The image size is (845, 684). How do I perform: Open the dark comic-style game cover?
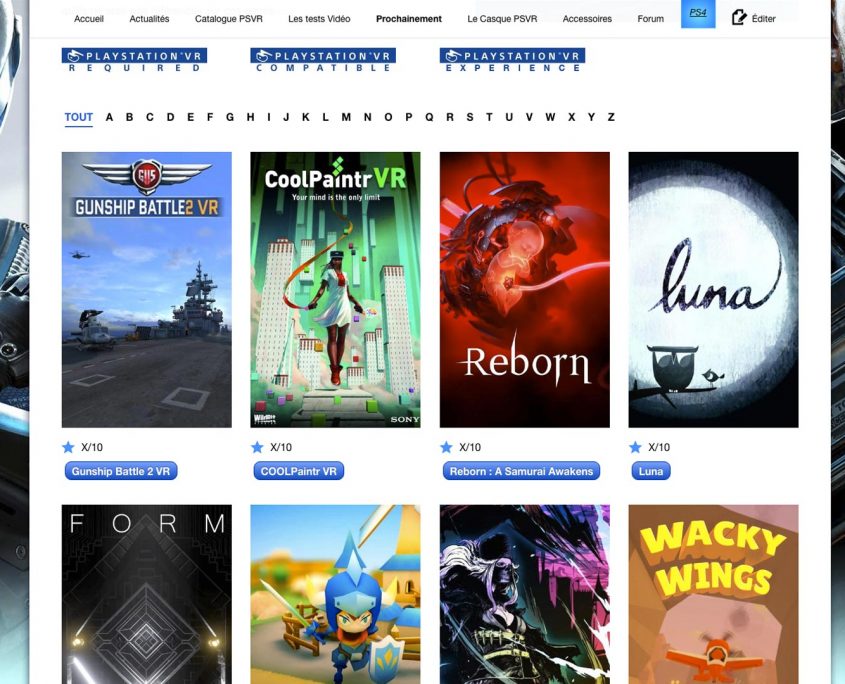point(524,594)
